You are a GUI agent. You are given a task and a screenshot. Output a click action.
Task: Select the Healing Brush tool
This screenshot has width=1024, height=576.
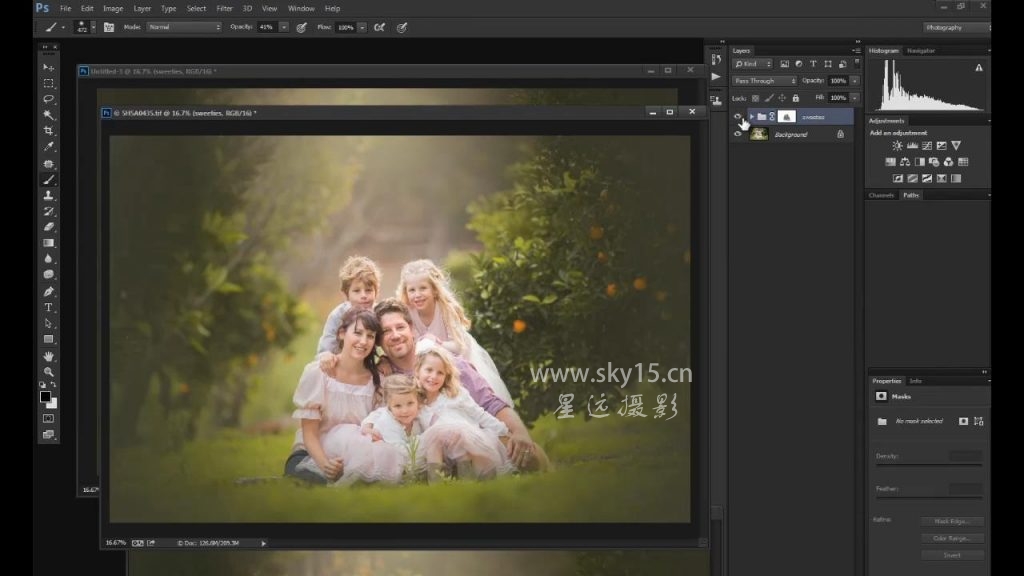pyautogui.click(x=48, y=163)
